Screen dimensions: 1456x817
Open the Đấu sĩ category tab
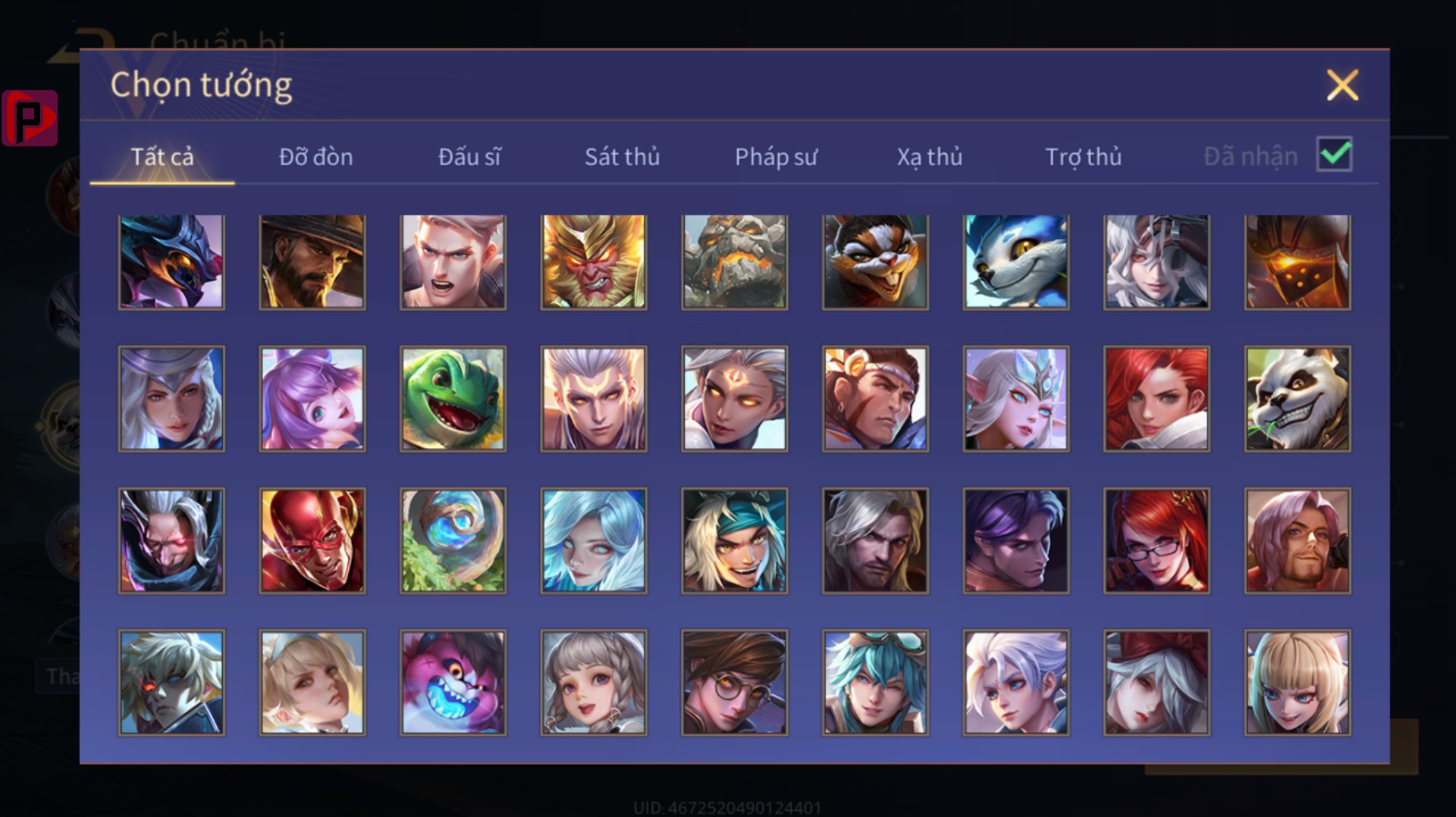(469, 157)
